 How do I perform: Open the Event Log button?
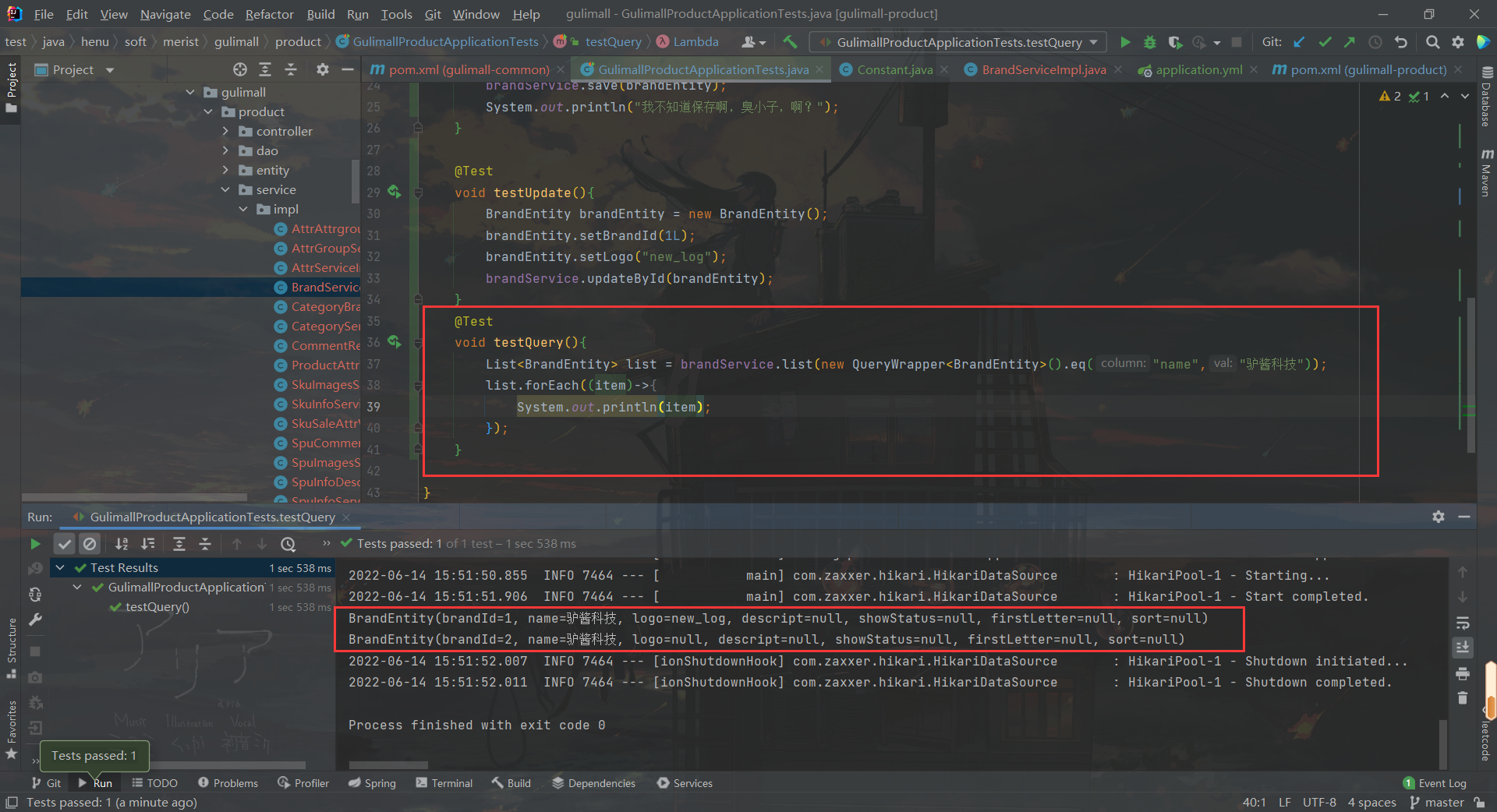point(1435,783)
